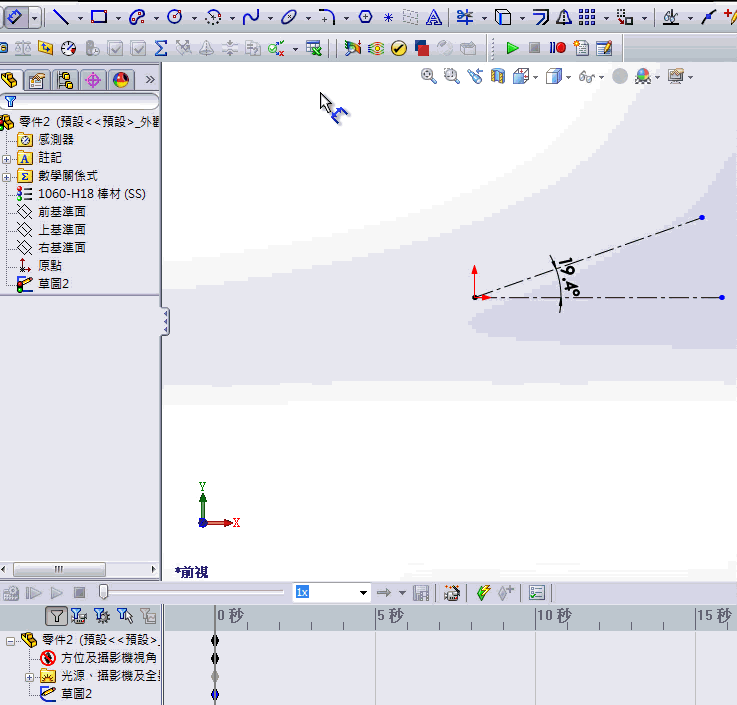Click the Convert Entities tool
The width and height of the screenshot is (737, 705).
coord(503,17)
